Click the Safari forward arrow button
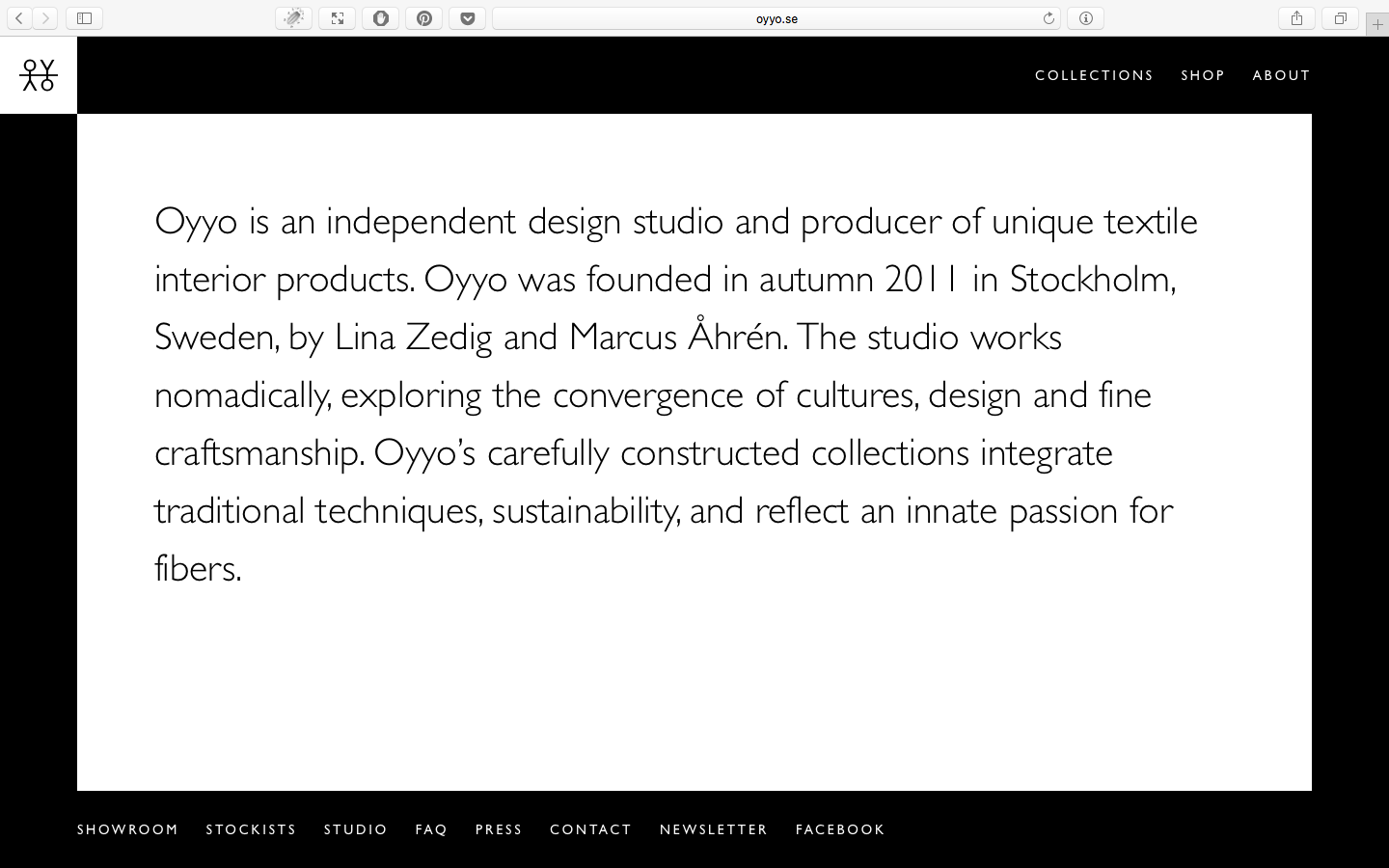The image size is (1389, 868). click(x=45, y=18)
